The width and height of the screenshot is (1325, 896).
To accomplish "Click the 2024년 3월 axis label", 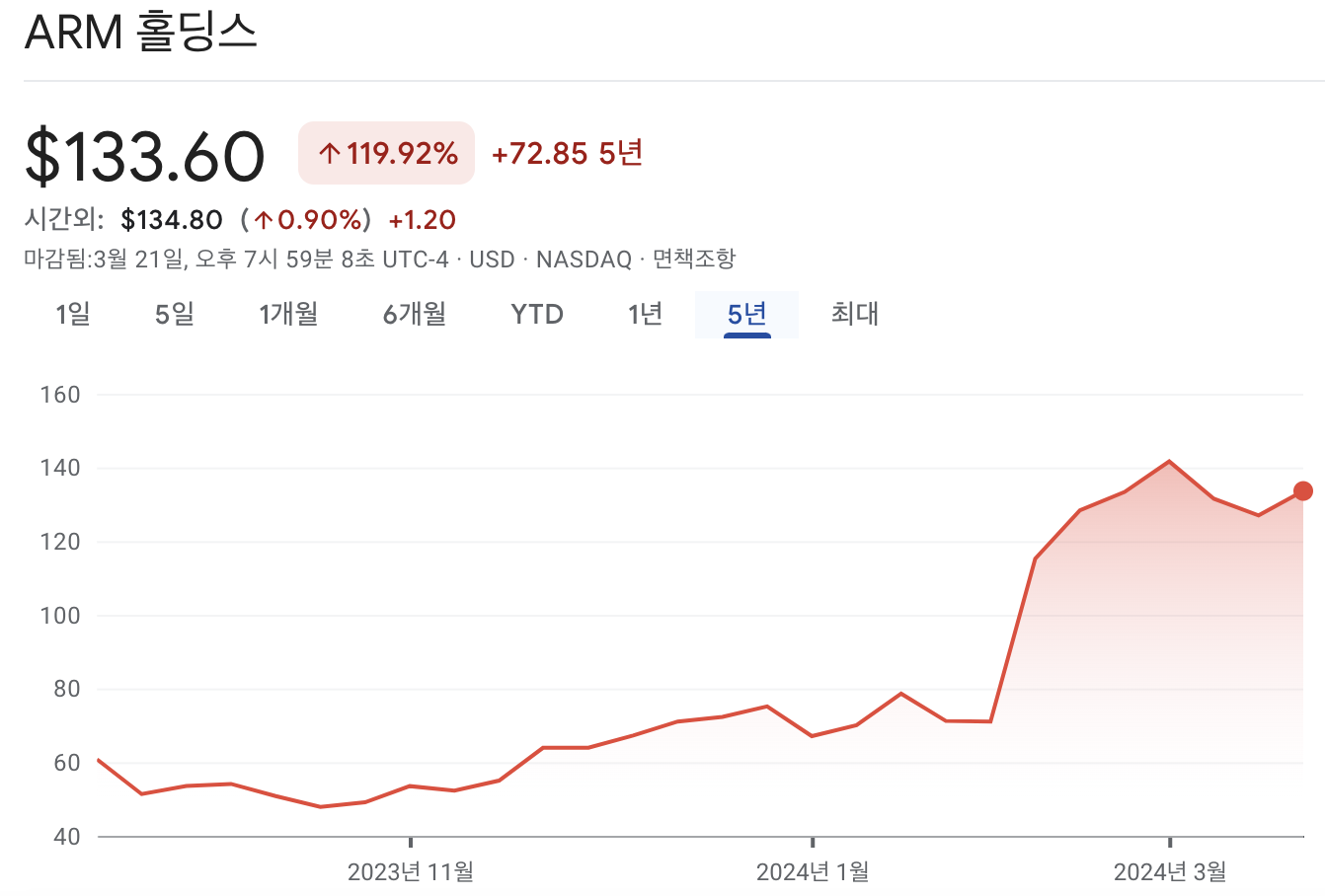I will (x=1171, y=872).
